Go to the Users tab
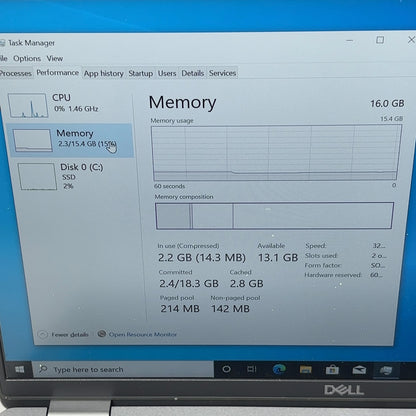 (167, 73)
